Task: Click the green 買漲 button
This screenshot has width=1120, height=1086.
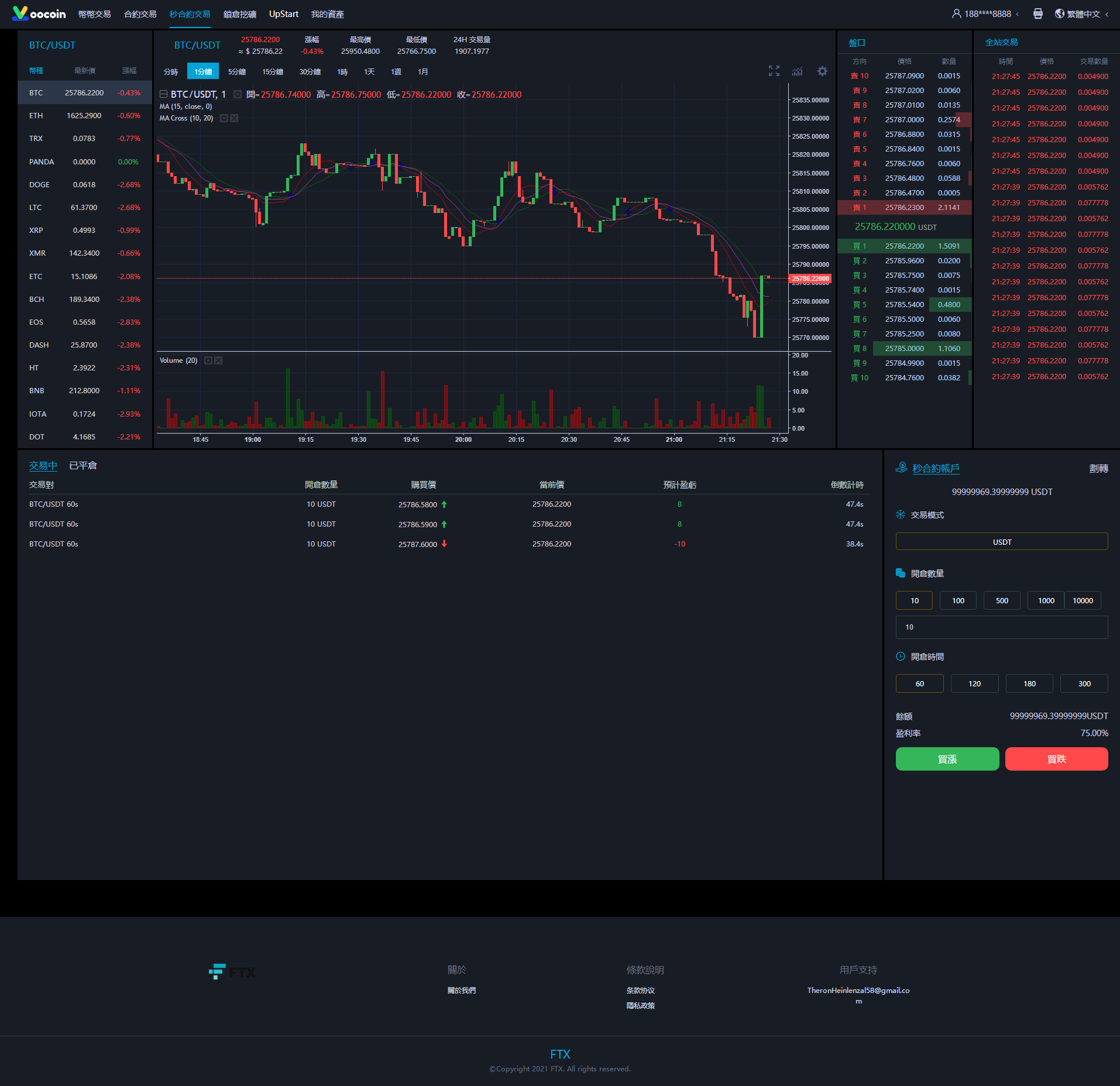Action: (x=947, y=759)
